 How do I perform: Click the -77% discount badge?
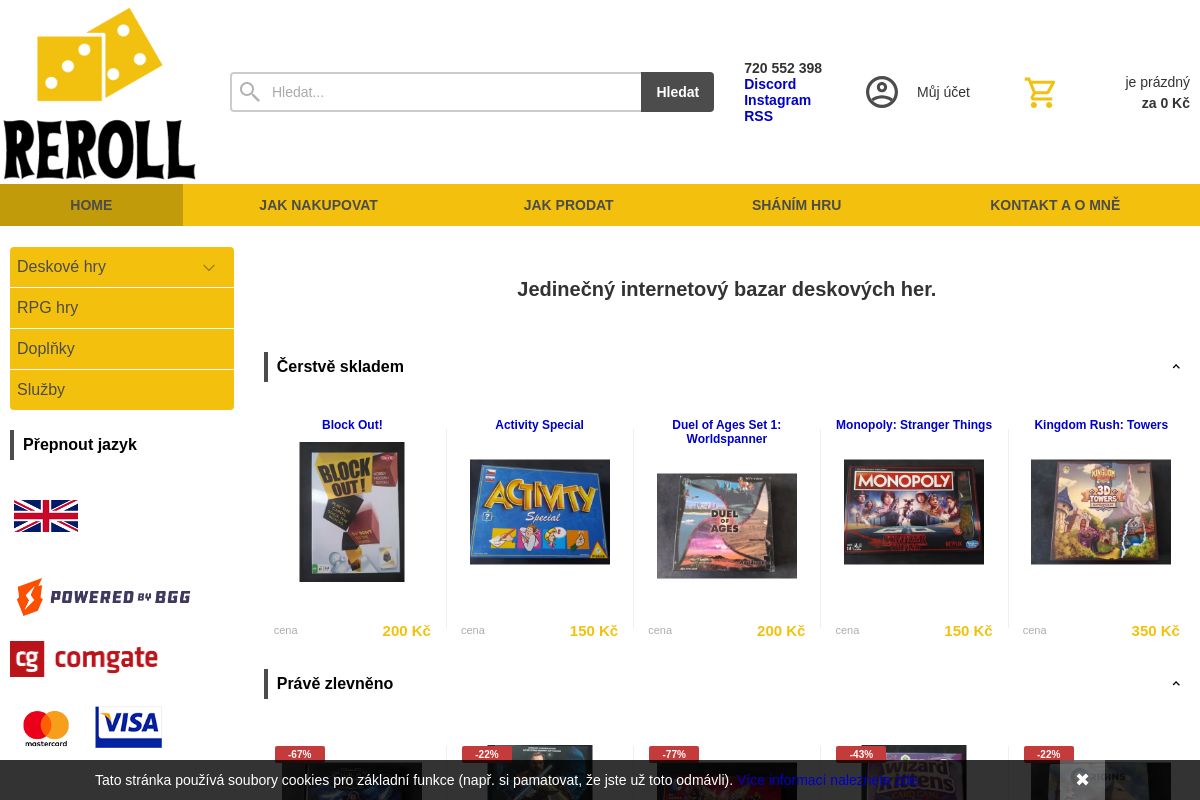(674, 754)
